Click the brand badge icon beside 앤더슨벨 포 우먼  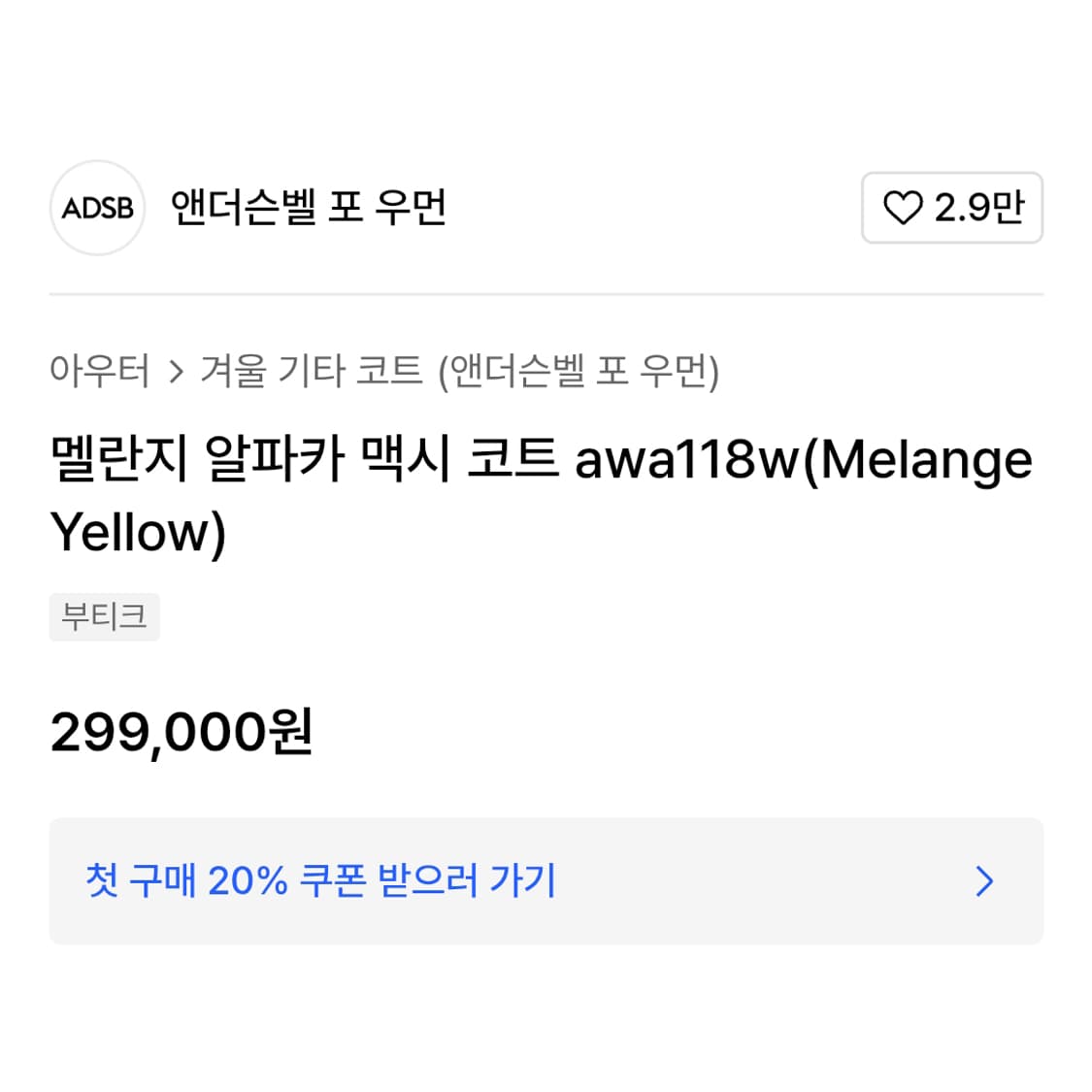coord(96,208)
